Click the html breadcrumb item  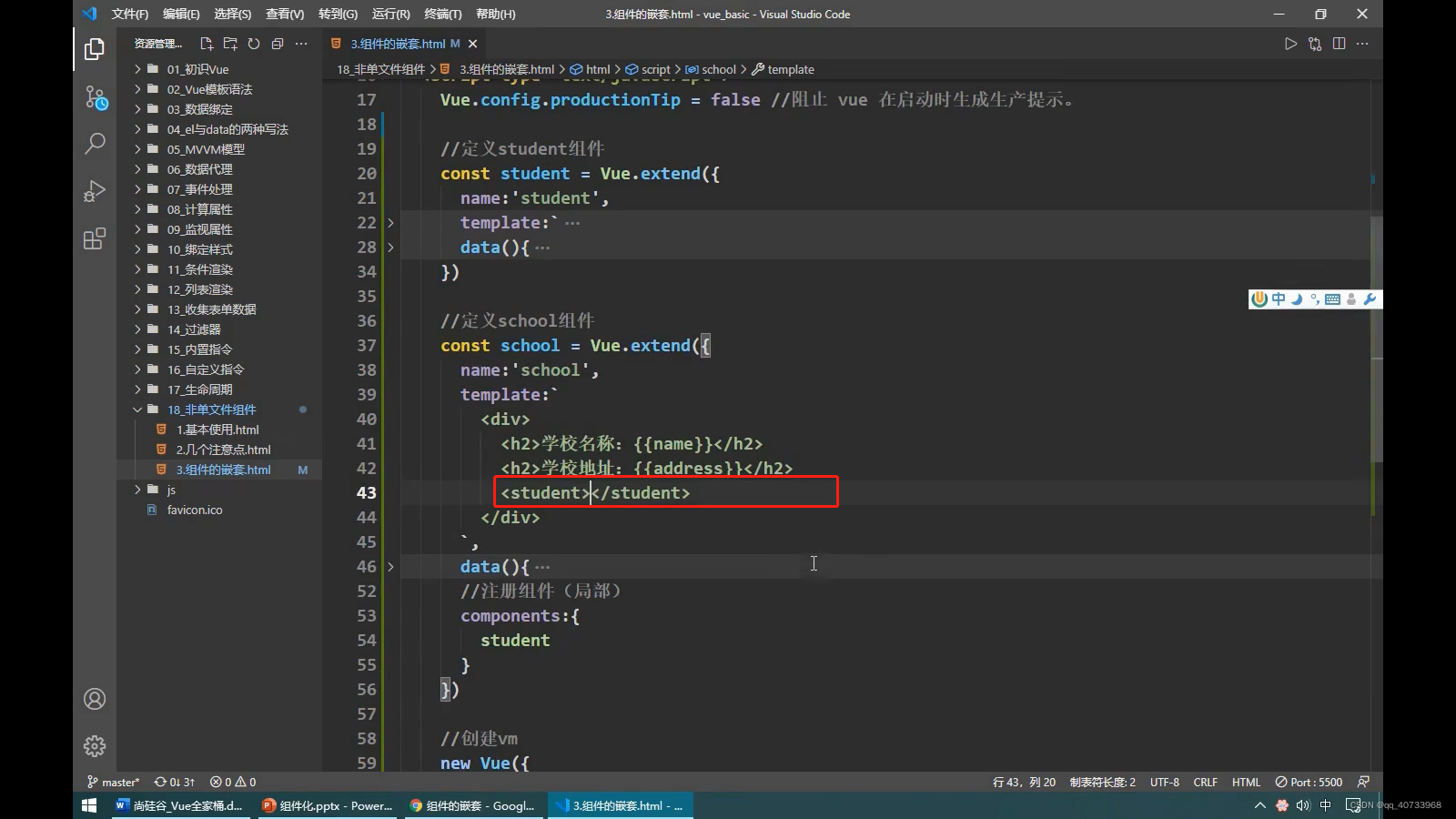point(591,69)
